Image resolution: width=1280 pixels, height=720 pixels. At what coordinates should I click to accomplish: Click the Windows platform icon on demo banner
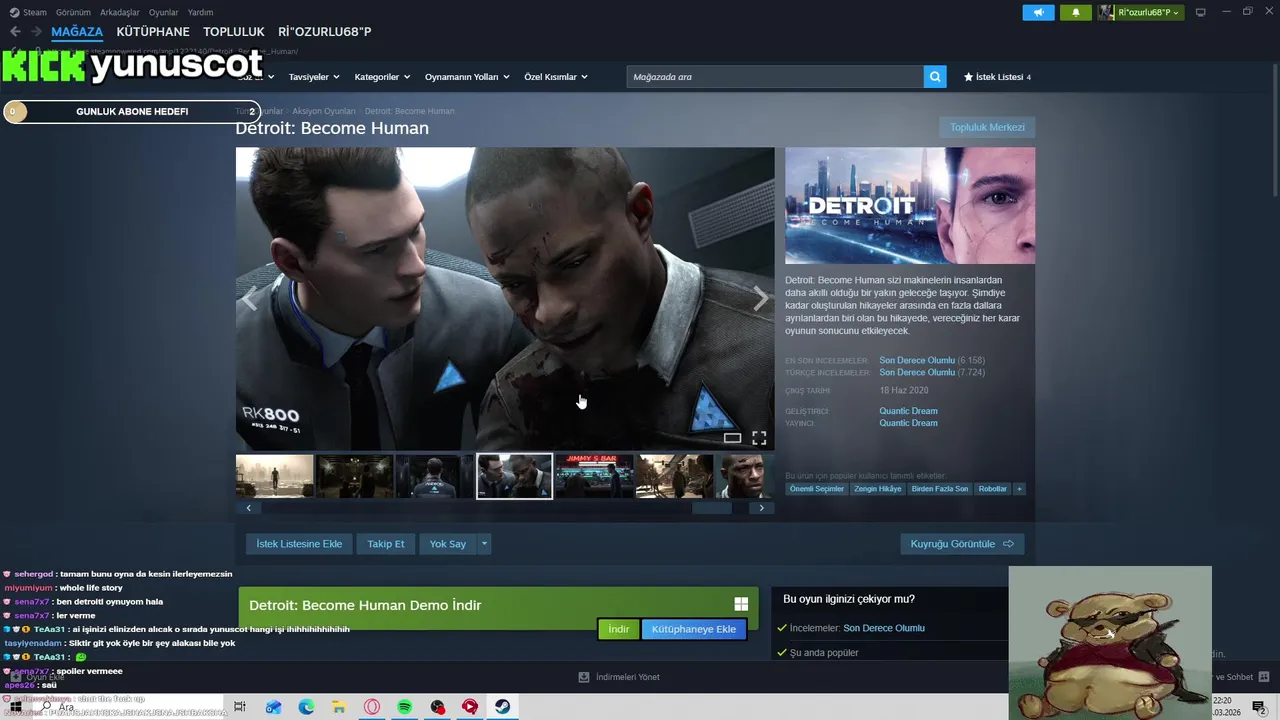[741, 604]
